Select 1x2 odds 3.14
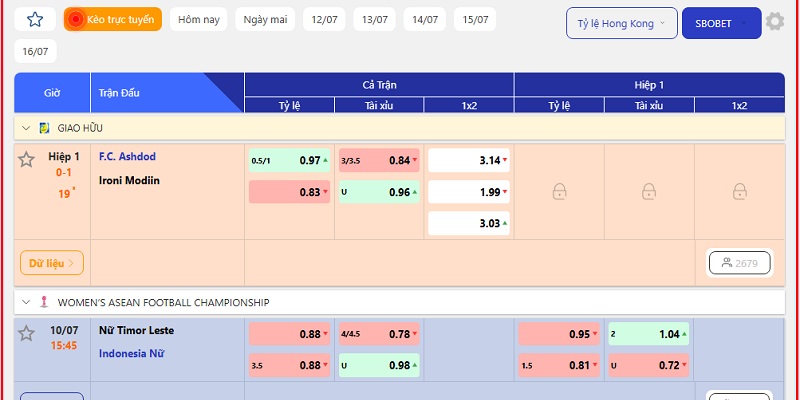 (469, 160)
